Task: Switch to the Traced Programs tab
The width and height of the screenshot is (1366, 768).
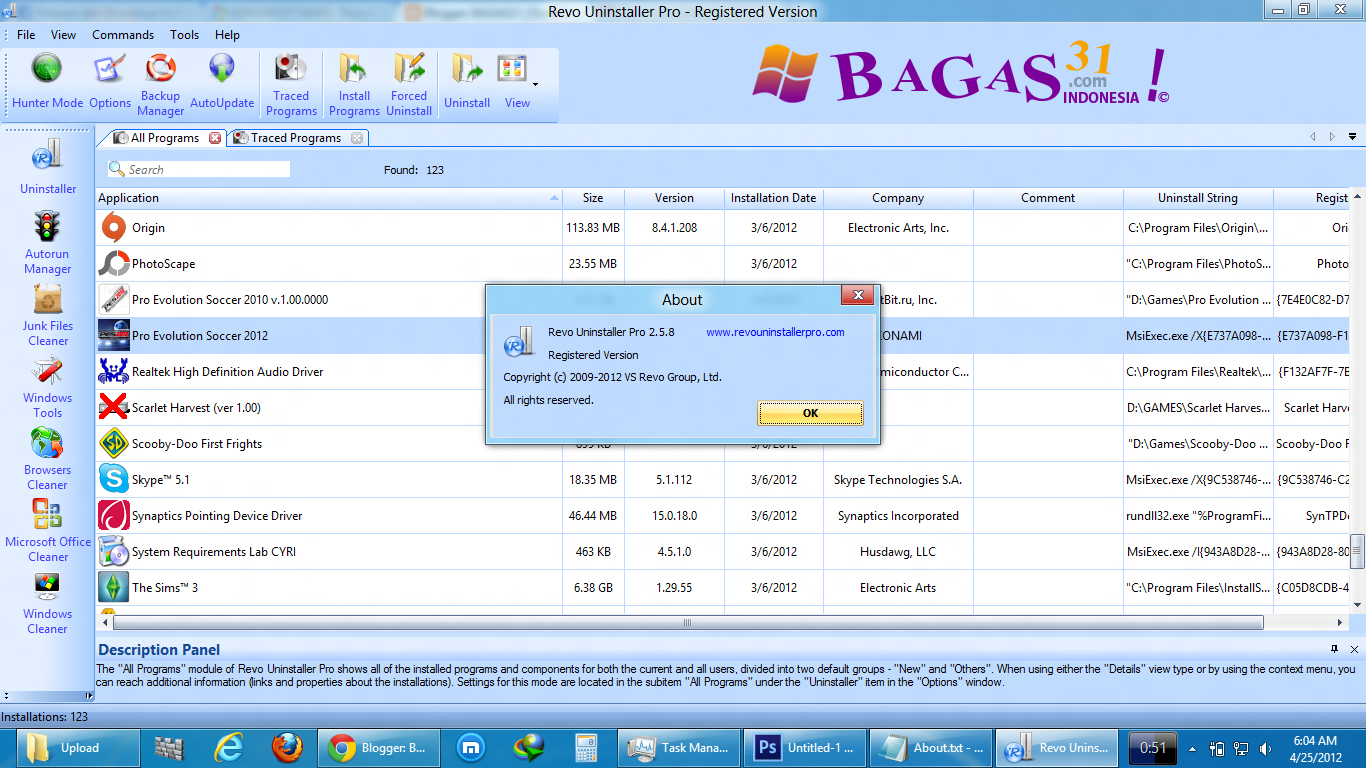Action: pos(297,138)
